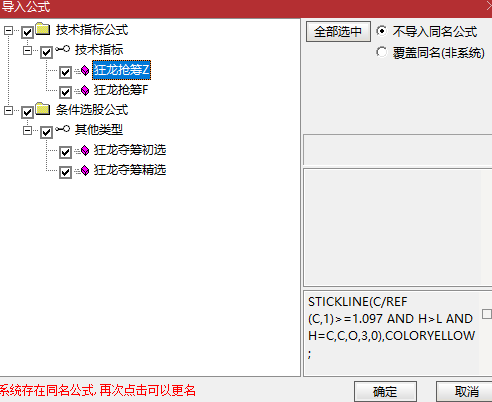492x402 pixels.
Task: Cancel the dialog with 取消
Action: point(464,391)
